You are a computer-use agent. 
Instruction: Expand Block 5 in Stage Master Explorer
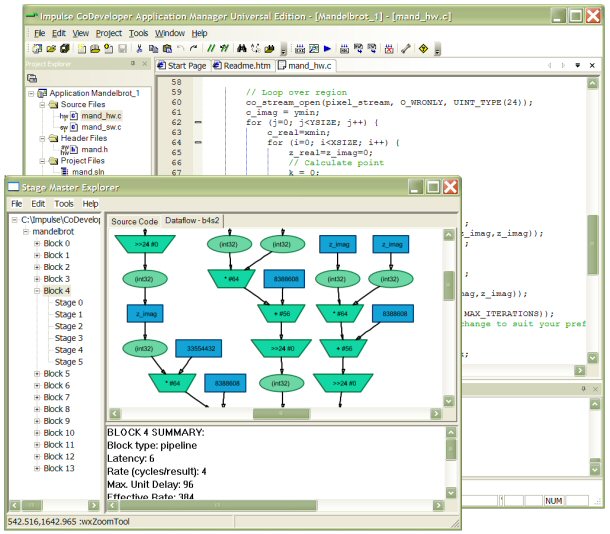click(37, 373)
